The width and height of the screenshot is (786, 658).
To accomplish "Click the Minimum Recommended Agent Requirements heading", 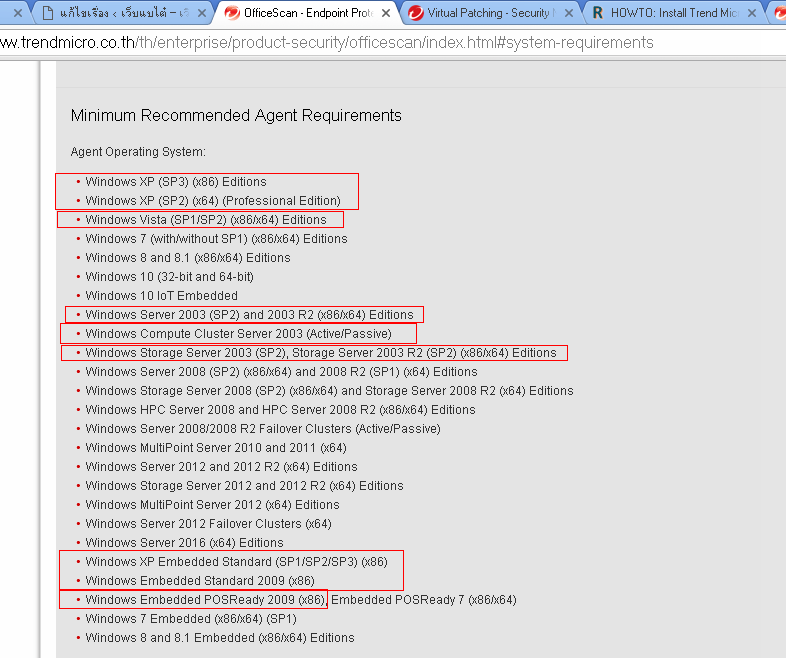I will 236,115.
